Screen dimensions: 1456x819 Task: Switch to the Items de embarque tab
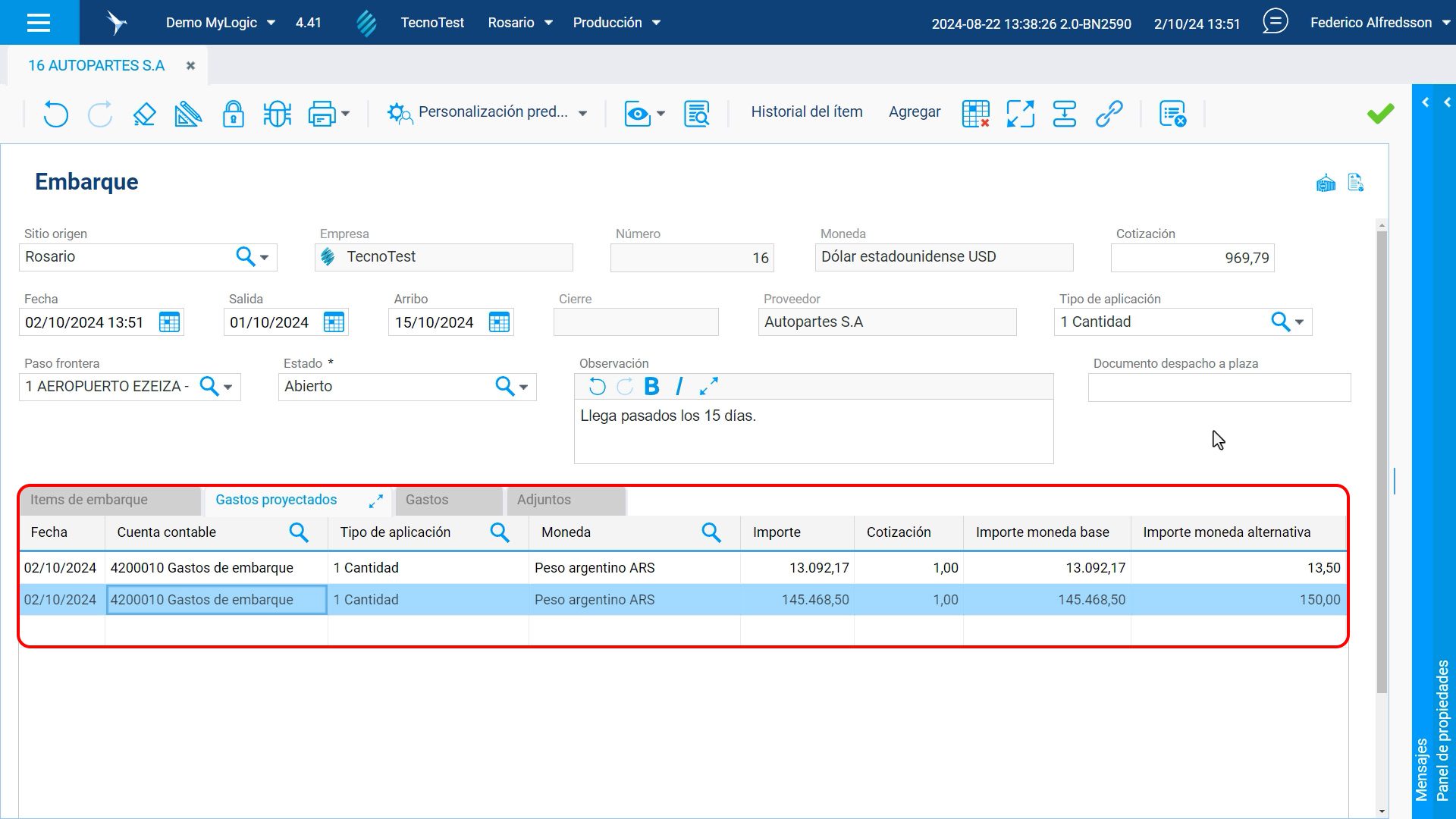[89, 500]
